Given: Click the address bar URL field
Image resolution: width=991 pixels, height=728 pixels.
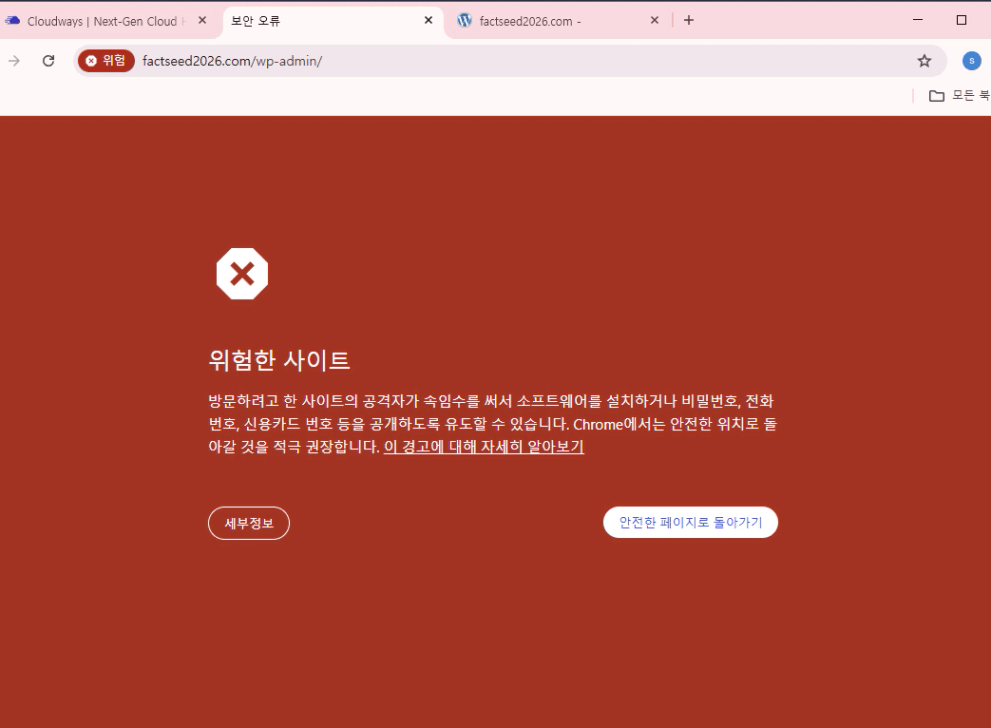Looking at the screenshot, I should pyautogui.click(x=511, y=61).
